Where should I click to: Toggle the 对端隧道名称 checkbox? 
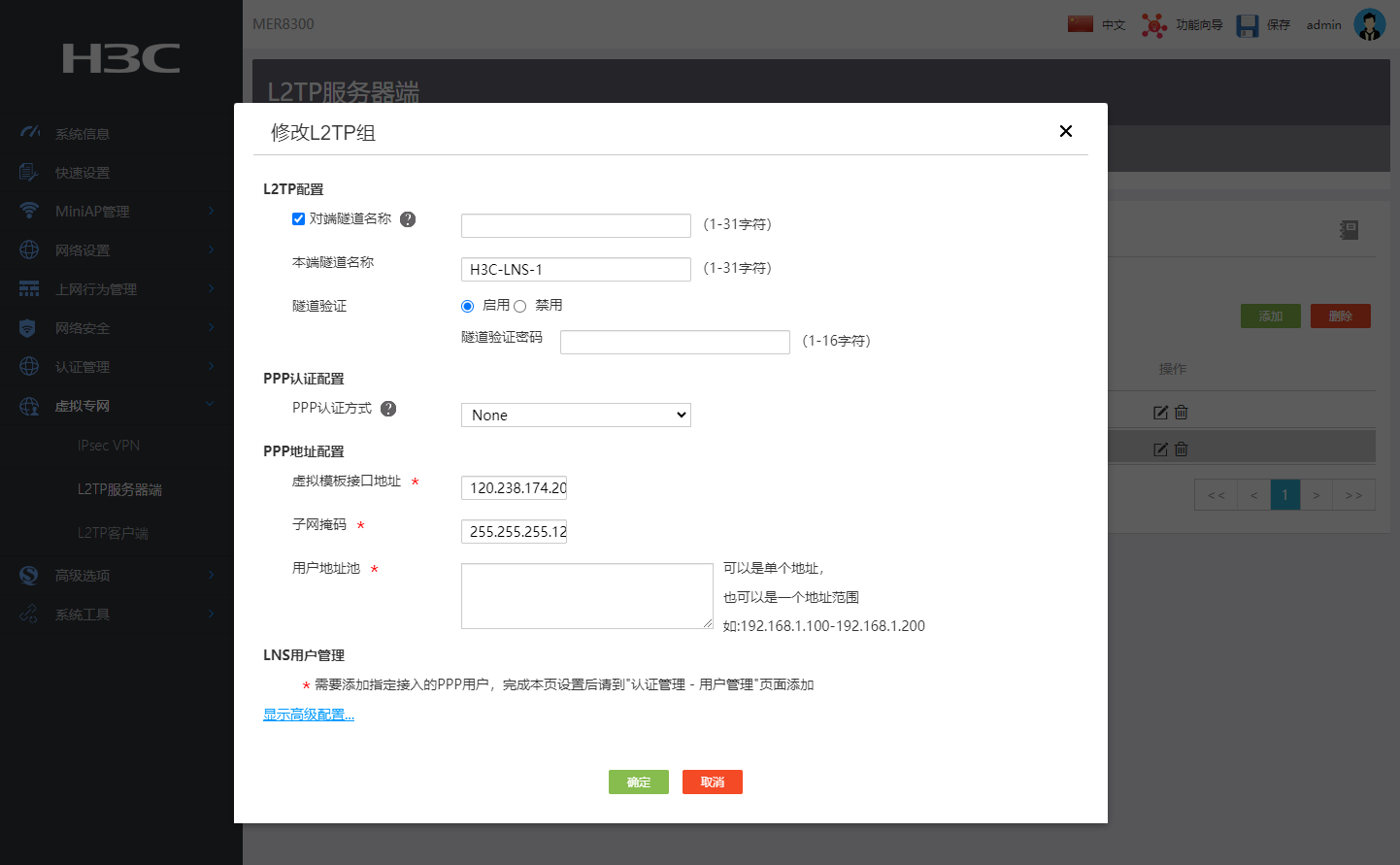coord(299,218)
